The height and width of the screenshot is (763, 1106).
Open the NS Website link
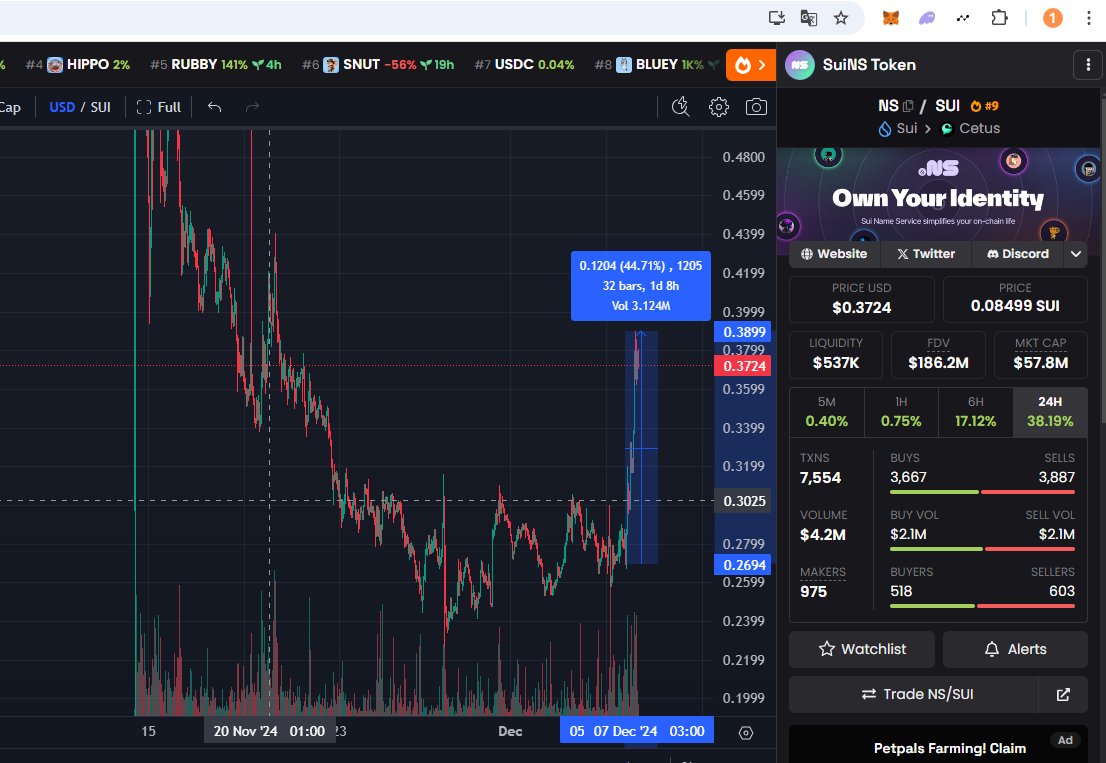tap(834, 254)
